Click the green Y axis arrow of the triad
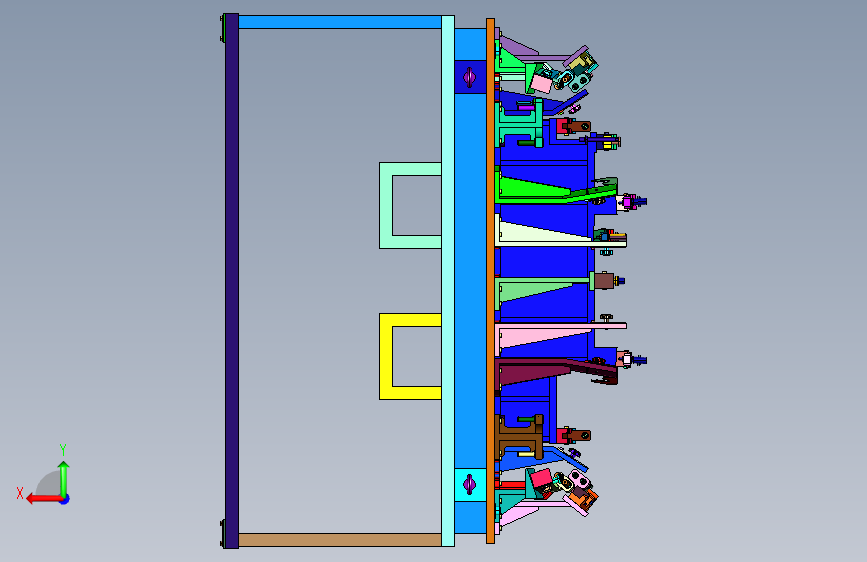867x562 pixels. (64, 478)
